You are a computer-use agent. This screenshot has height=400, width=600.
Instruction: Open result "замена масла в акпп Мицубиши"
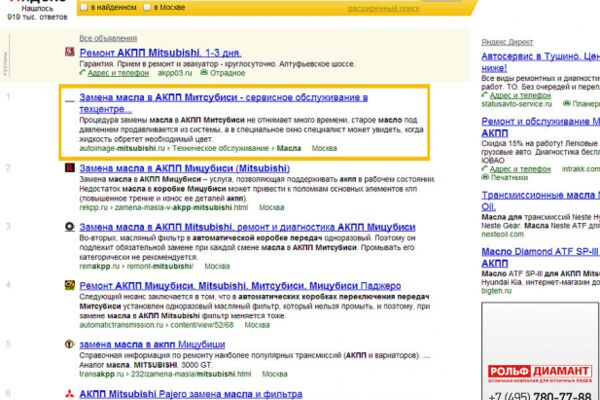click(x=152, y=344)
